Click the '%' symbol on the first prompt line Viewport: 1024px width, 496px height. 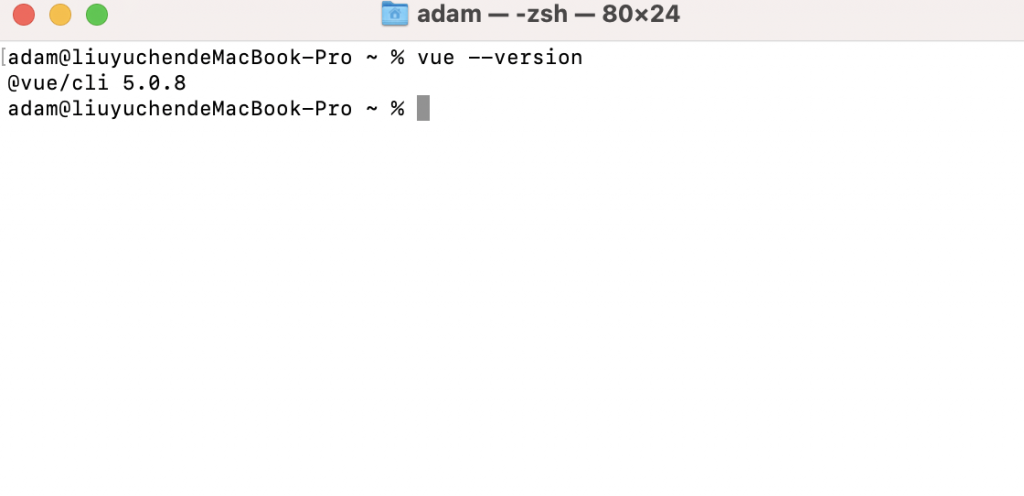point(398,58)
